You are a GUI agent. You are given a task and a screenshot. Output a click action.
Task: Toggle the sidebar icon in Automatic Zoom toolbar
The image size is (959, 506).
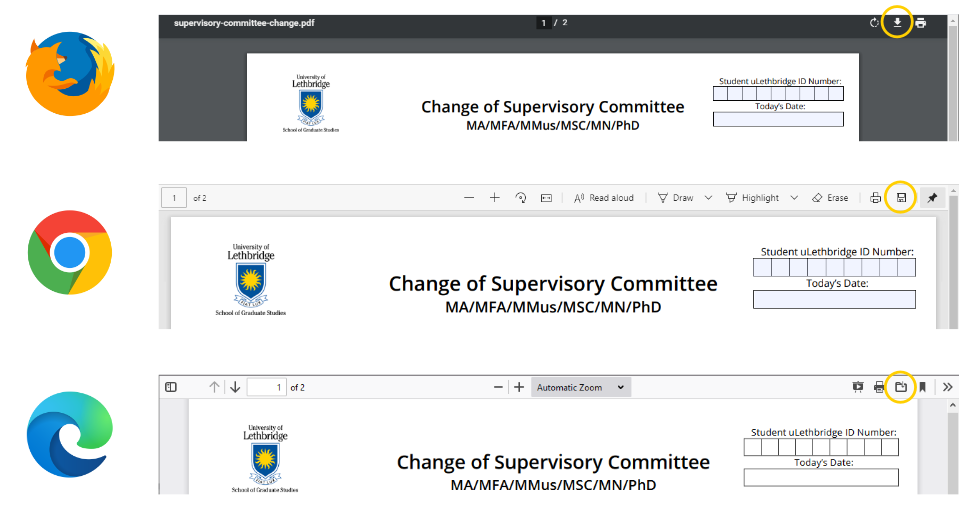click(x=171, y=387)
